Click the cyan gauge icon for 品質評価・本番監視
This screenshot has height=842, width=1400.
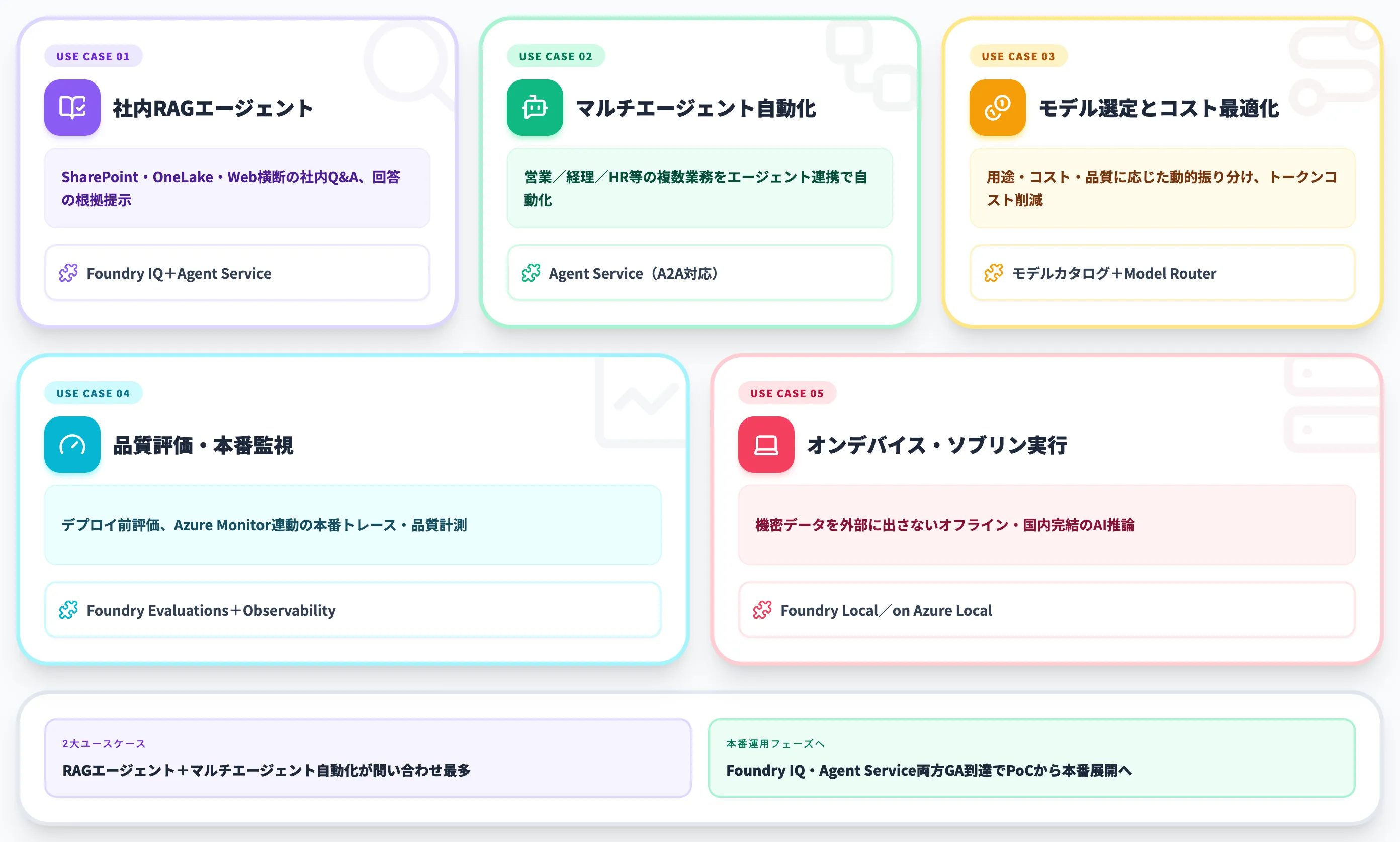(x=72, y=445)
